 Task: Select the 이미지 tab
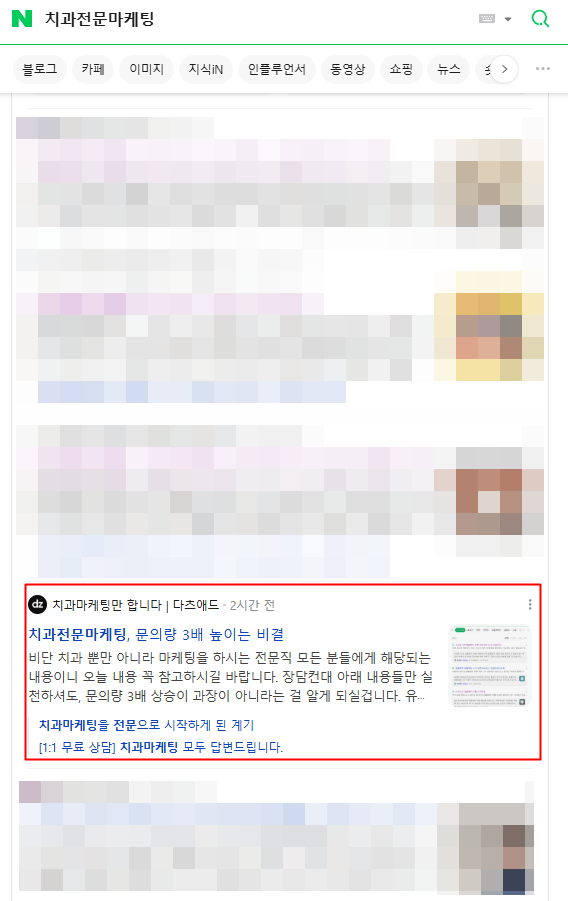click(146, 70)
